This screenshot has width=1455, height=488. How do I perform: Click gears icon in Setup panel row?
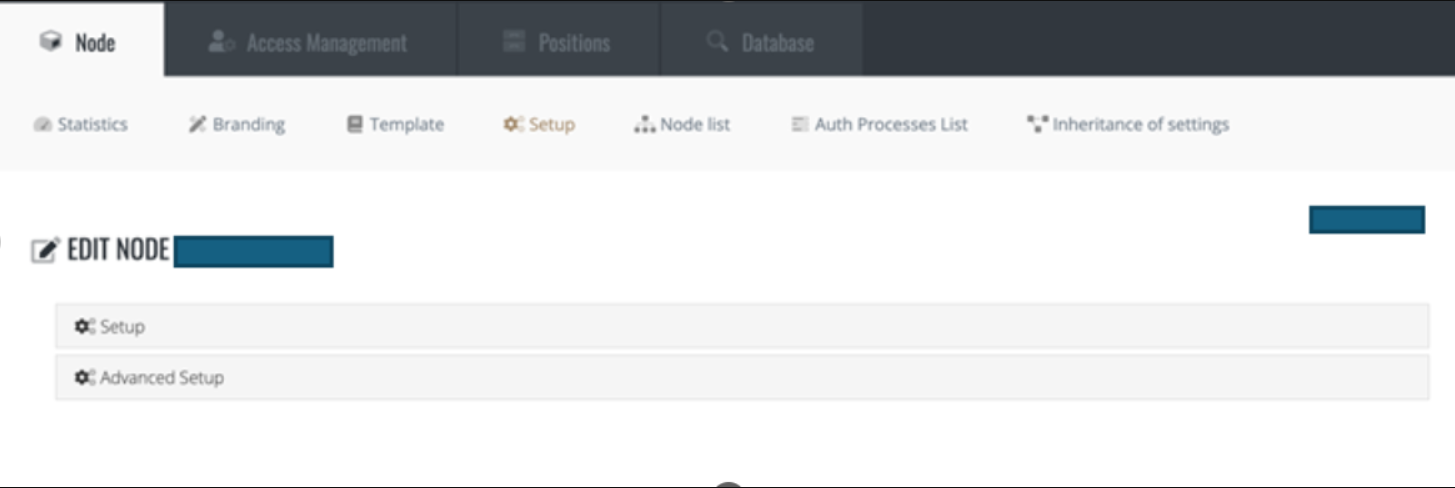pyautogui.click(x=85, y=327)
